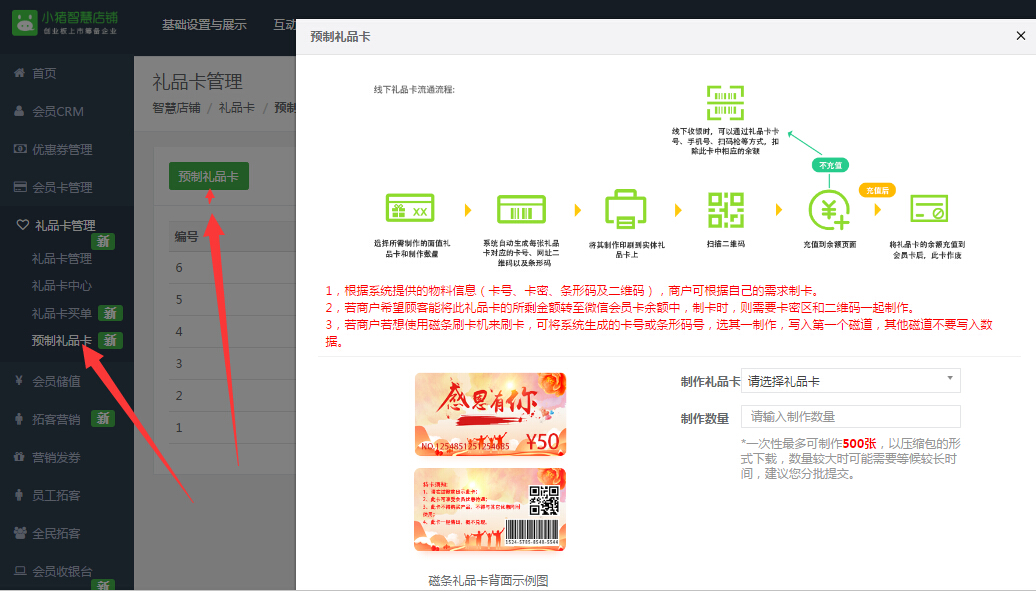Open 基础设置与展示 in top navigation
Viewport: 1036px width, 594px height.
(204, 25)
